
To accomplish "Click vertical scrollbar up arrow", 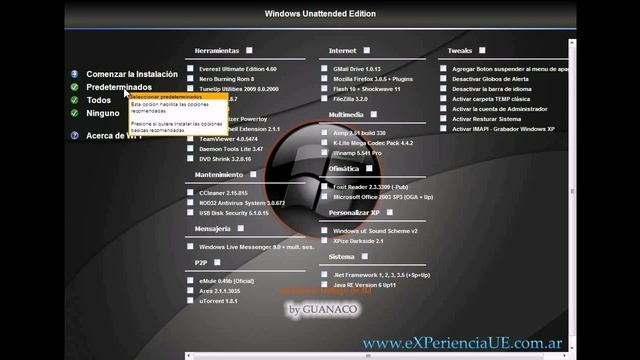I will point(572,42).
